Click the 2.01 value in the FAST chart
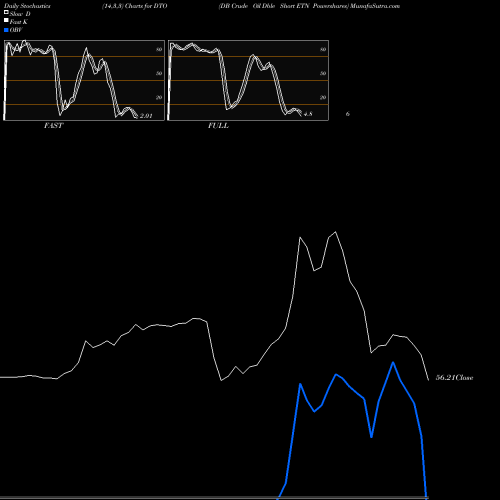The width and height of the screenshot is (500, 500). tap(146, 116)
